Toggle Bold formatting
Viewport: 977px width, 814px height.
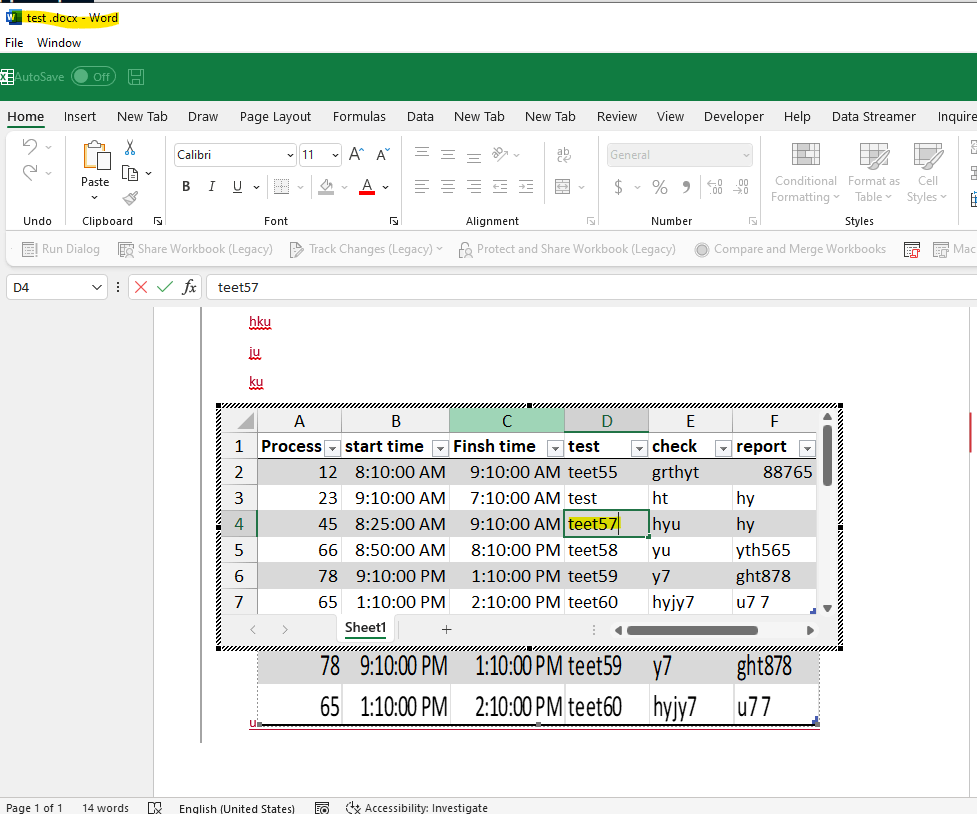point(186,187)
